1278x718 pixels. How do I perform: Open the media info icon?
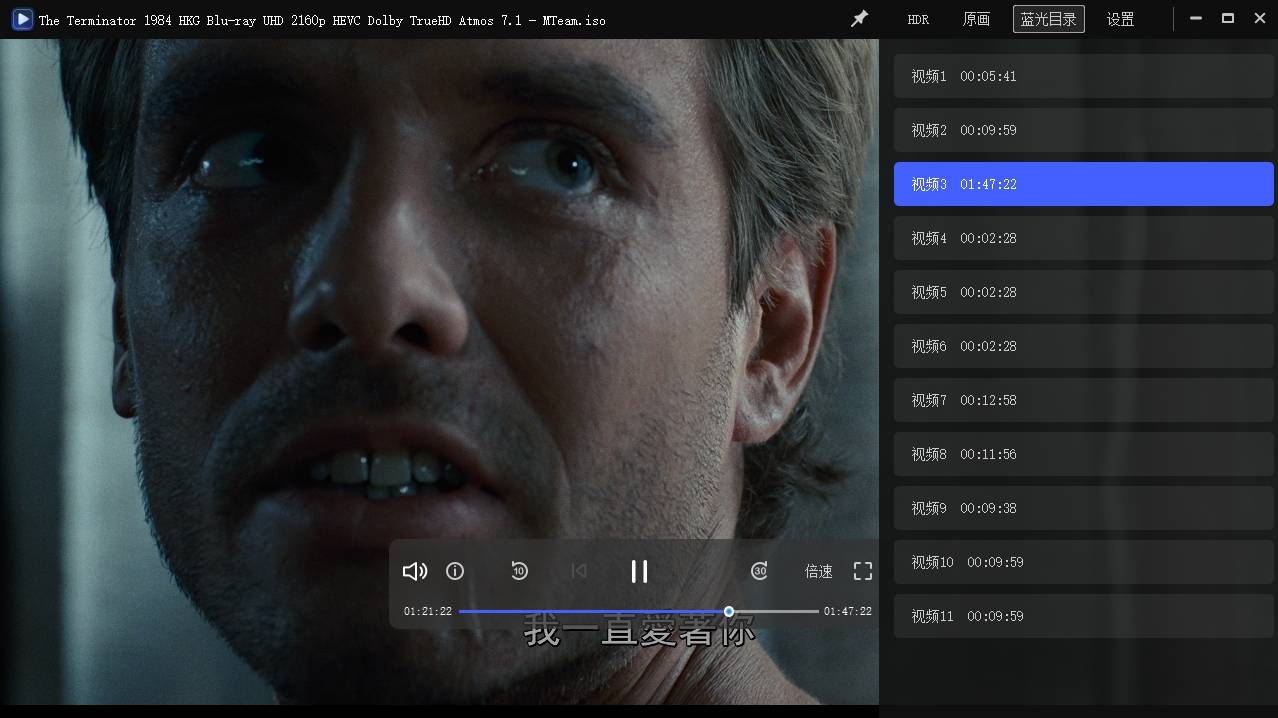click(x=455, y=571)
